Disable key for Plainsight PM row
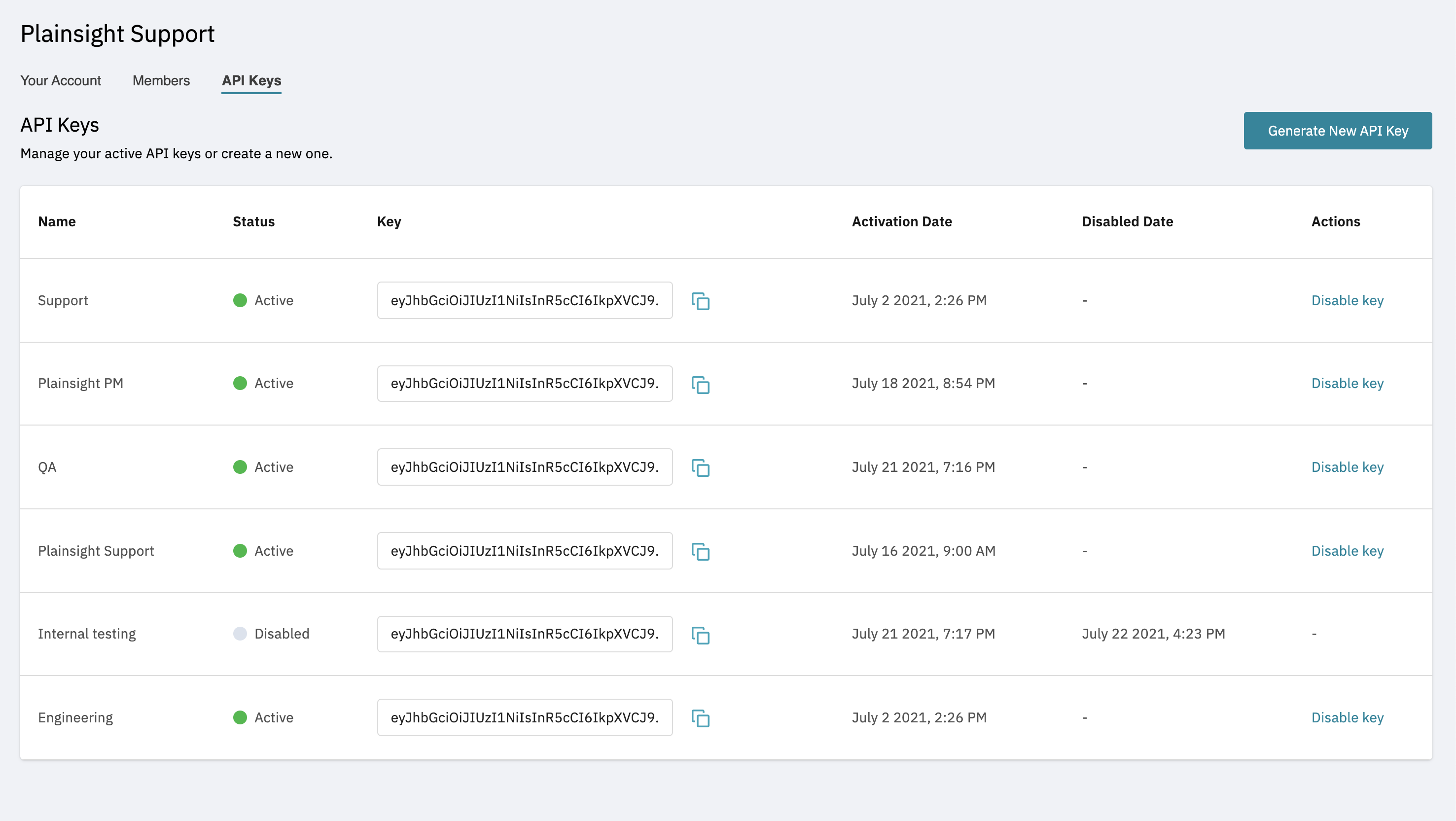 [x=1348, y=383]
